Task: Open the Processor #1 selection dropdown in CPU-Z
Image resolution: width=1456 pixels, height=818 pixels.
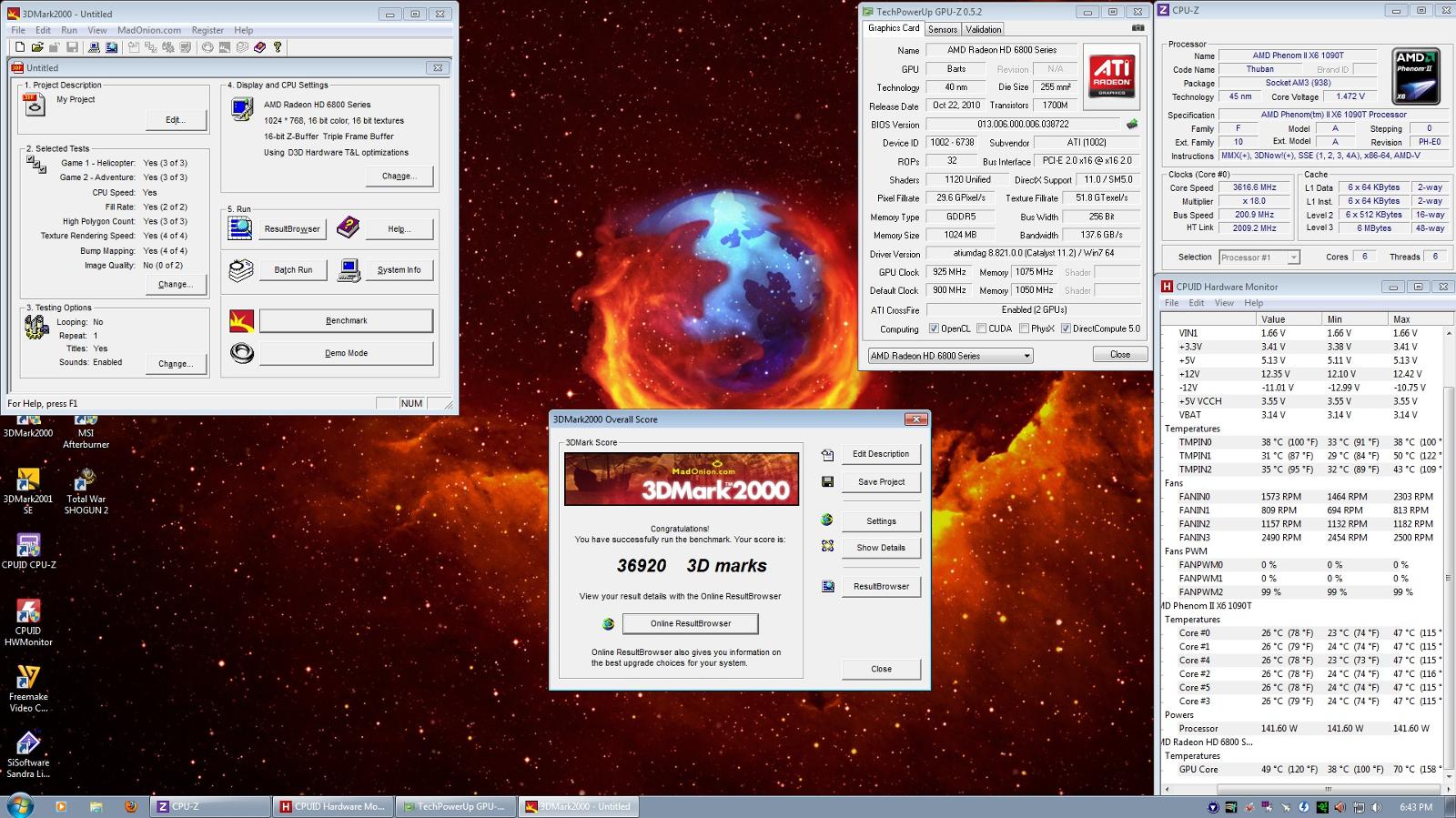Action: [1259, 258]
